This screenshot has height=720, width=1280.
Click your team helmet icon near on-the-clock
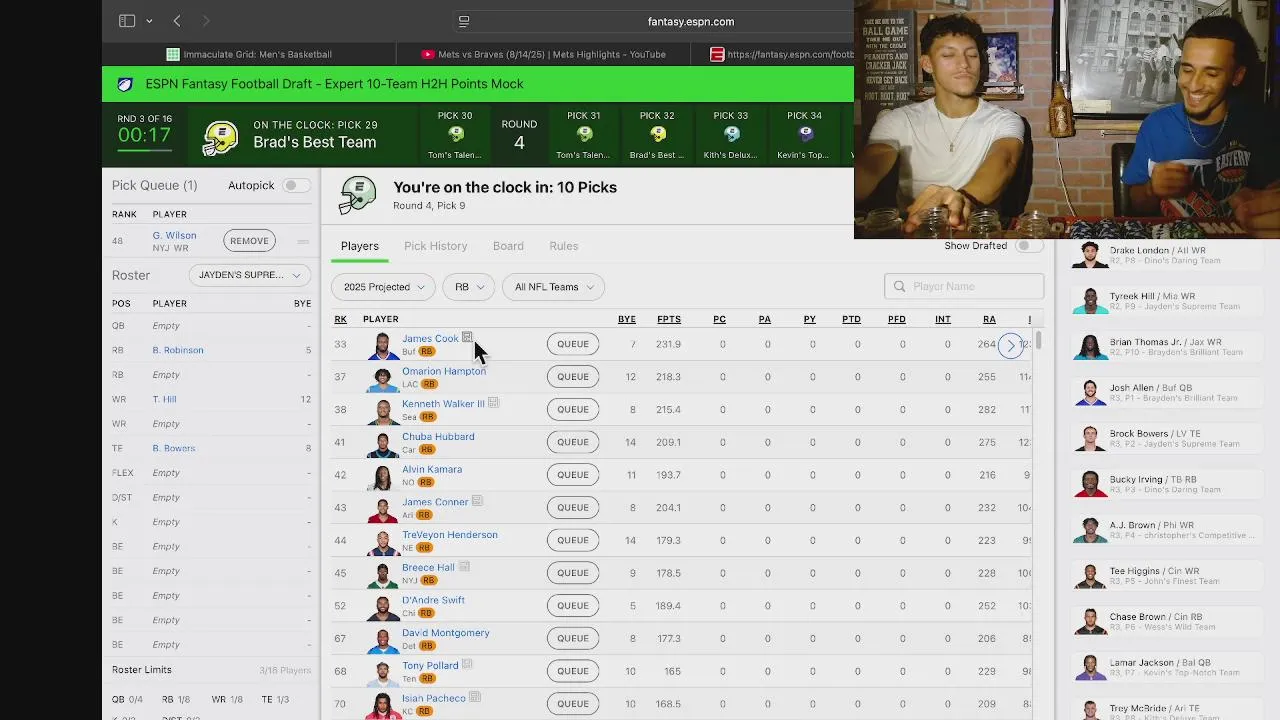pos(358,195)
